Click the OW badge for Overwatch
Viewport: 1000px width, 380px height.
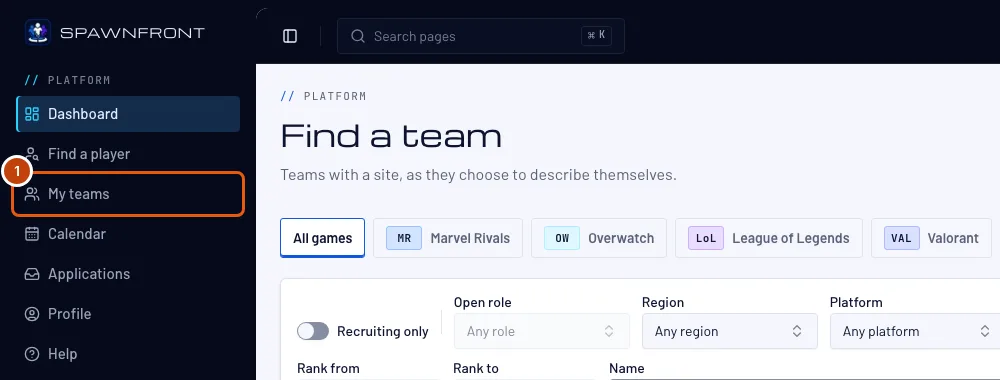click(x=562, y=238)
